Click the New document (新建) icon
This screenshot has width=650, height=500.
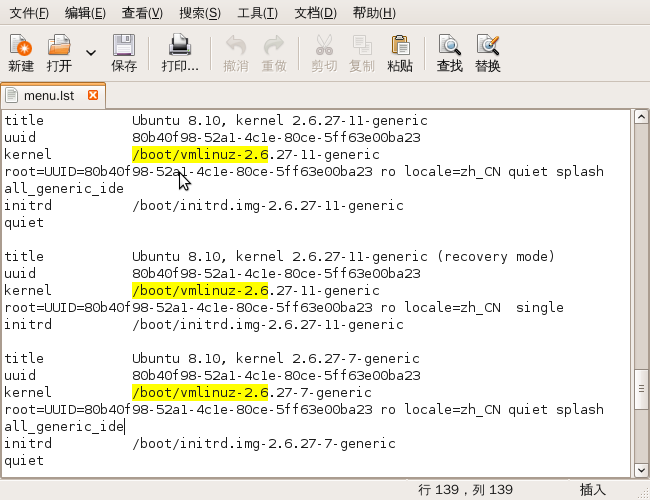coord(21,46)
